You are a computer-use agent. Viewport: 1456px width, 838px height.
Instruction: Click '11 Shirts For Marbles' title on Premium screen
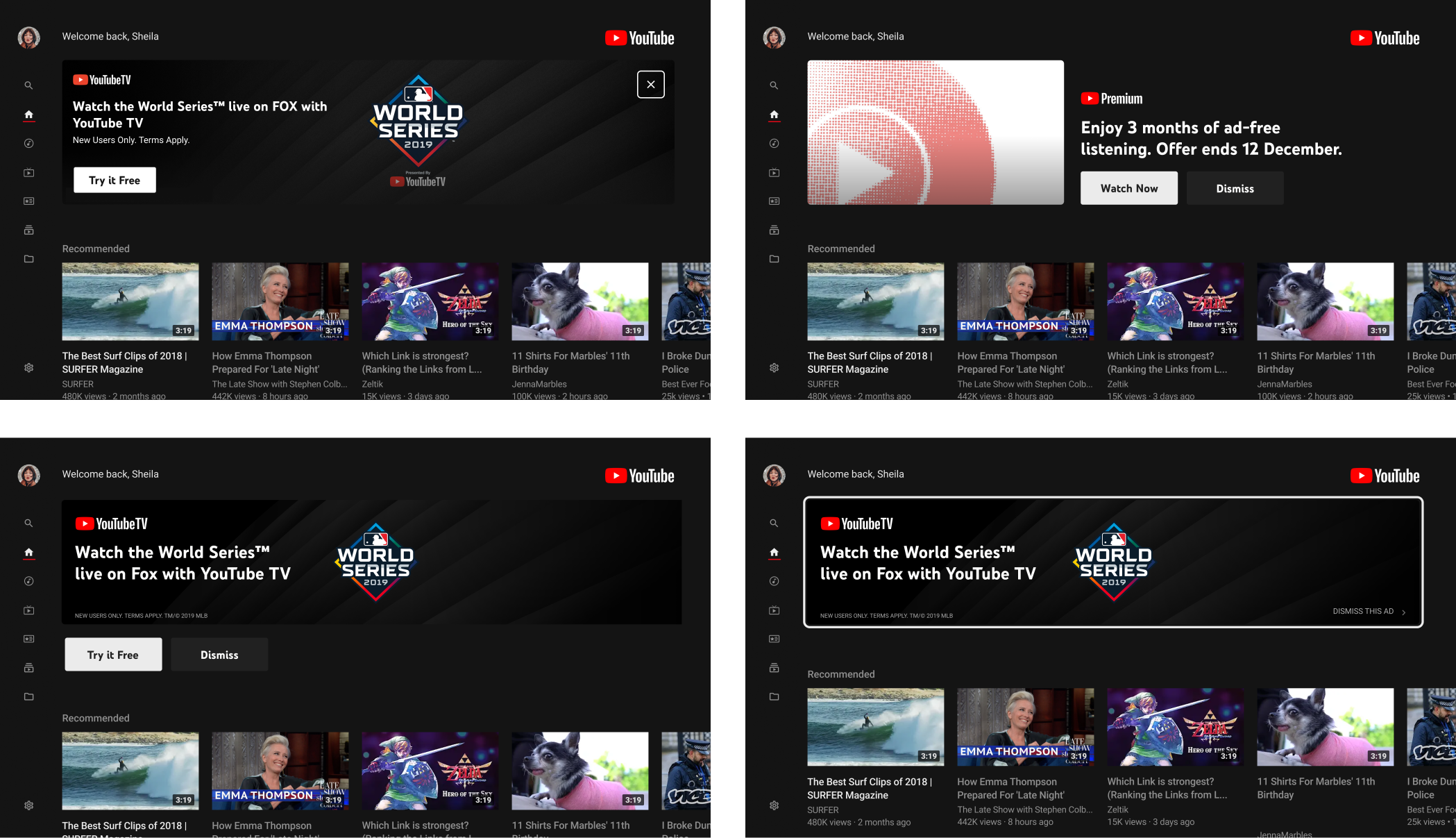click(x=1316, y=362)
